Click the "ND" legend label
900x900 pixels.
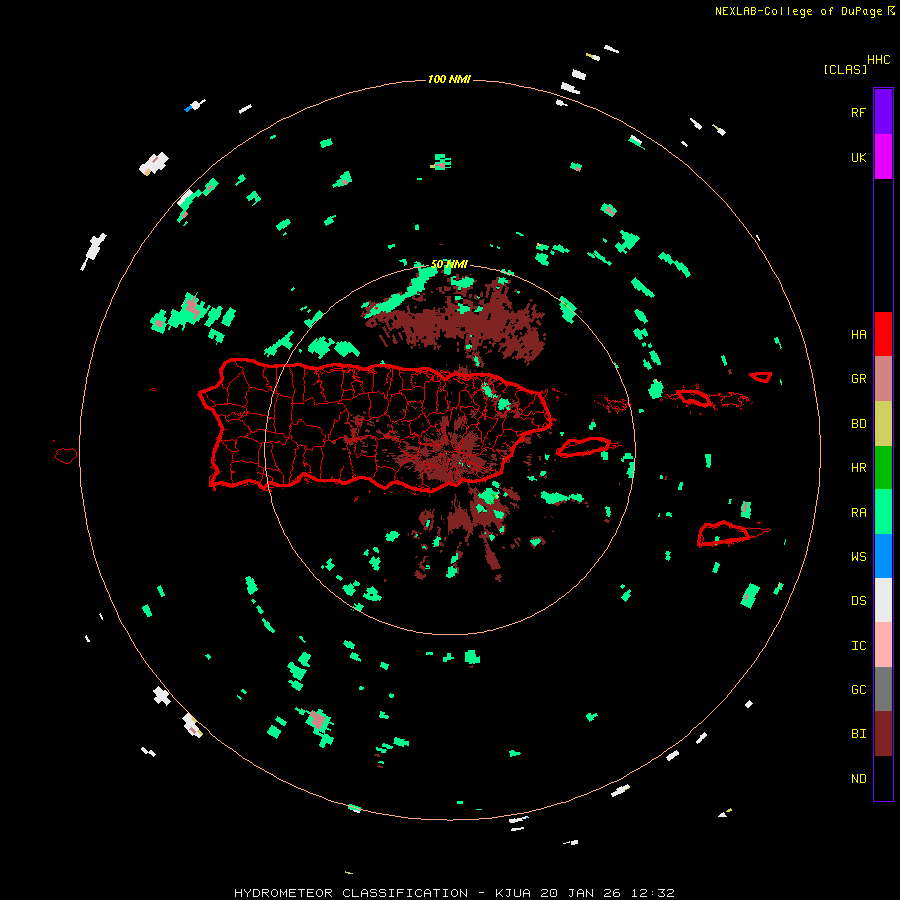coord(858,779)
